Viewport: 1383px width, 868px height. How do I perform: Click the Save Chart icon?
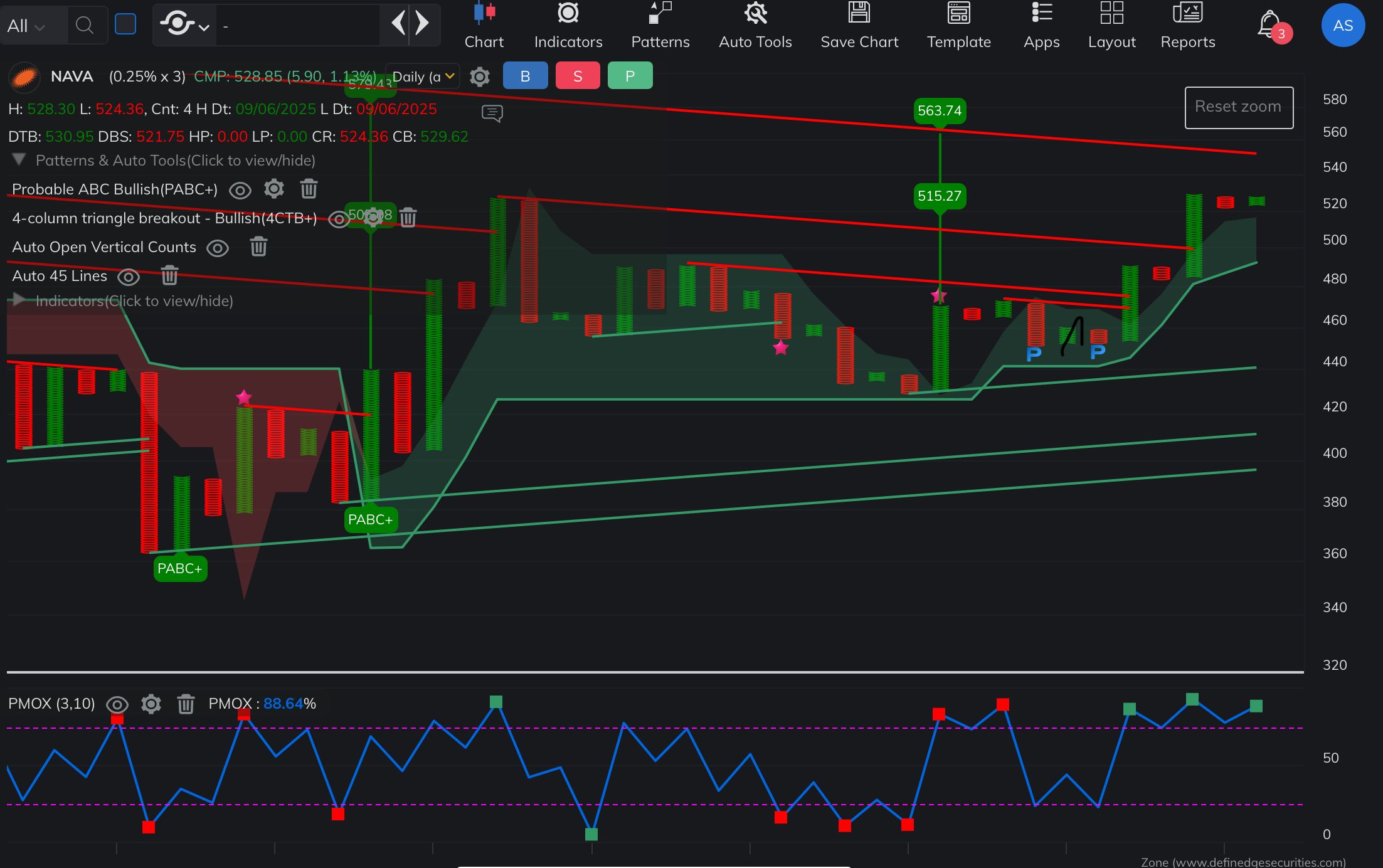(859, 13)
